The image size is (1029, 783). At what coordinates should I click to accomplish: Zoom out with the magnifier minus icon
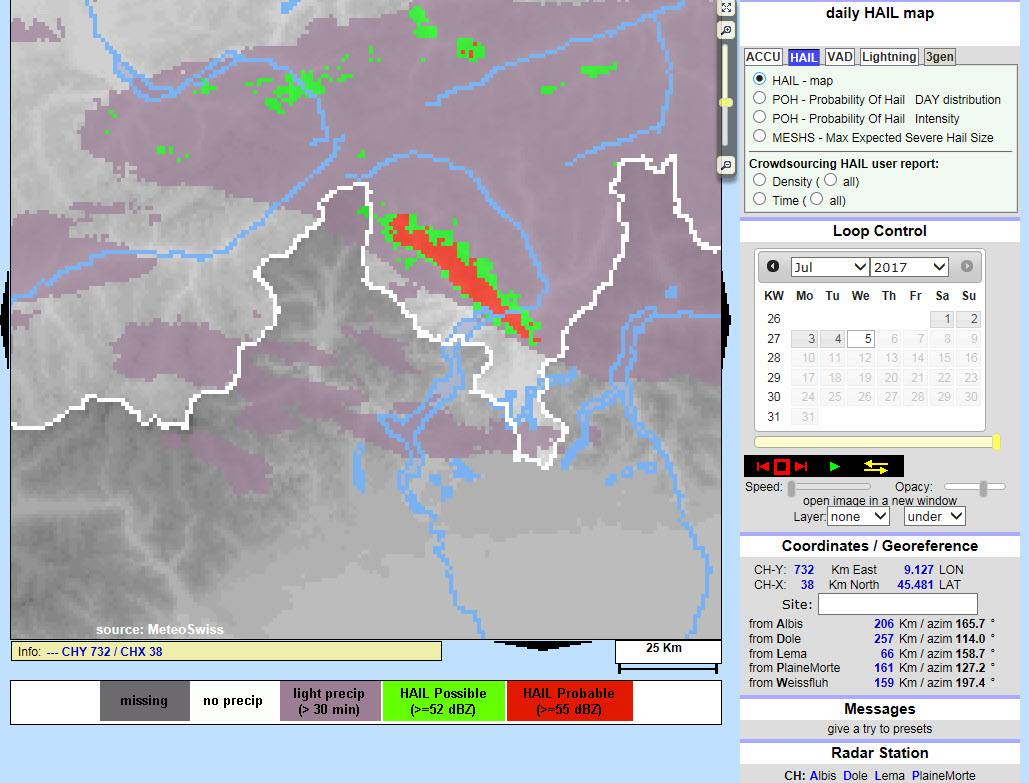[x=727, y=165]
